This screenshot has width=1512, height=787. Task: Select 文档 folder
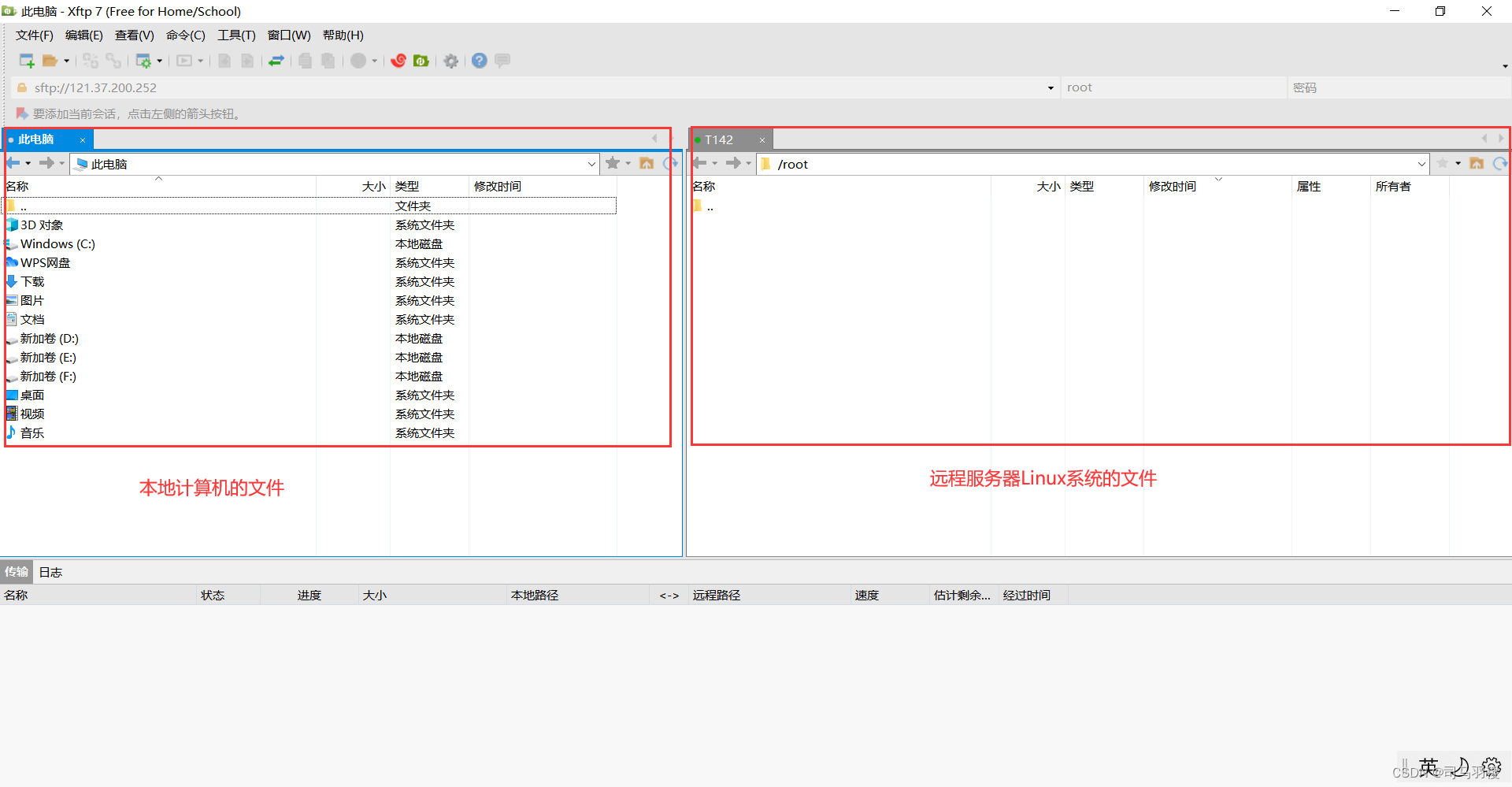[32, 320]
